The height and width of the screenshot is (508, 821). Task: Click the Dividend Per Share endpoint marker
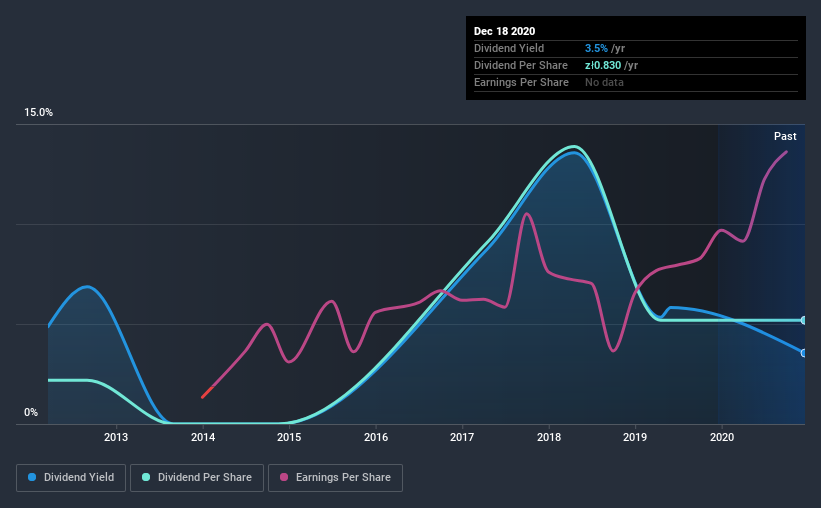pos(803,320)
